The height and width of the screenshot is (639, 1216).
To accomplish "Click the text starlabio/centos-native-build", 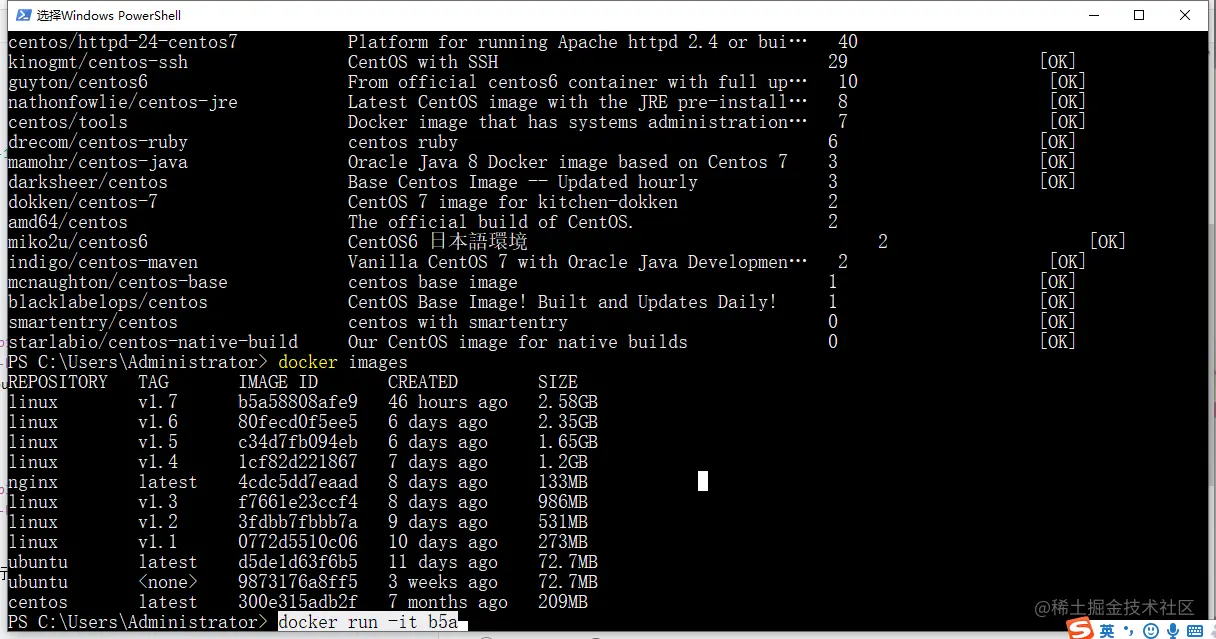I will tap(153, 342).
